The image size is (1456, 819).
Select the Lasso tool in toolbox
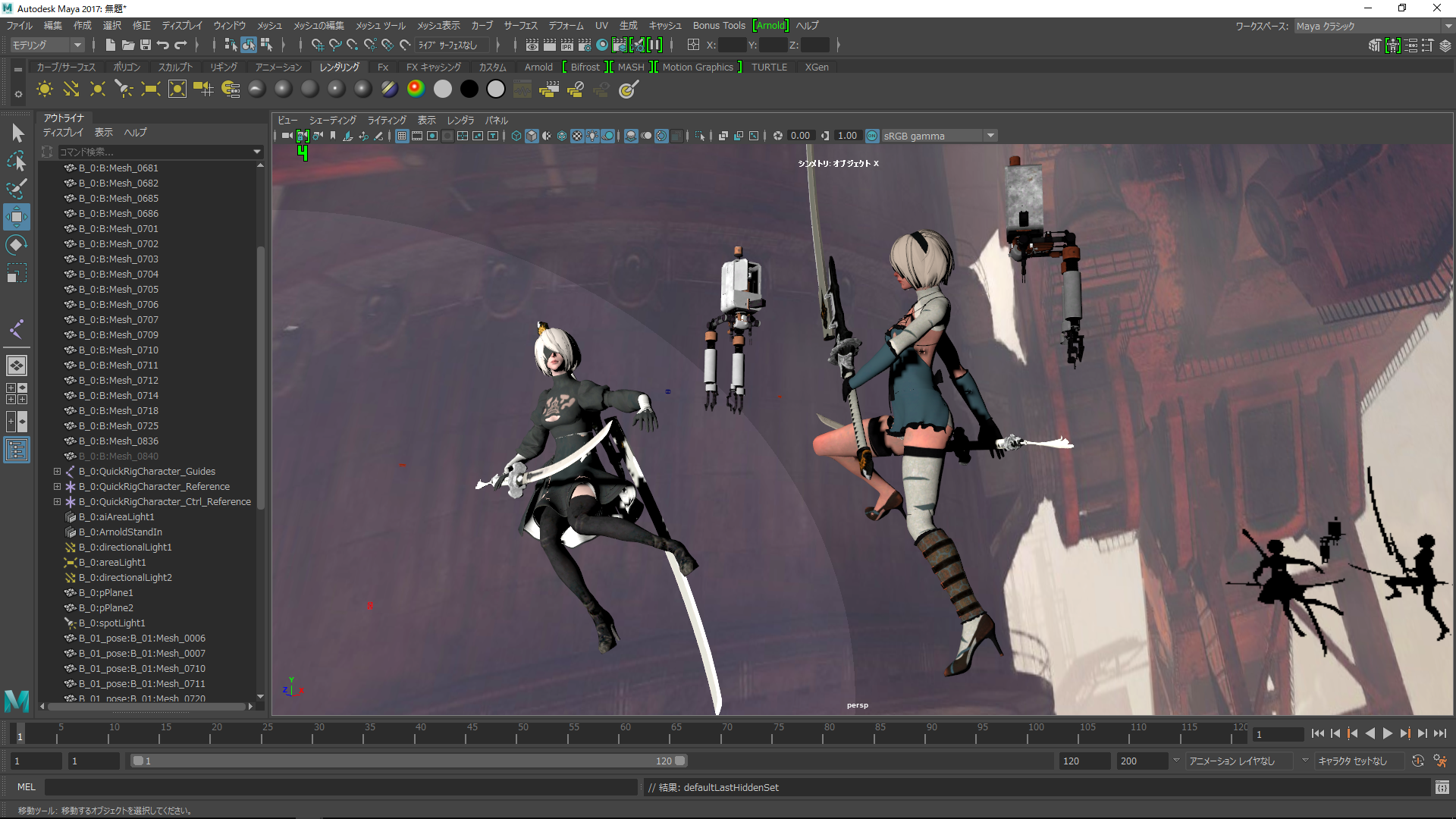click(x=16, y=161)
